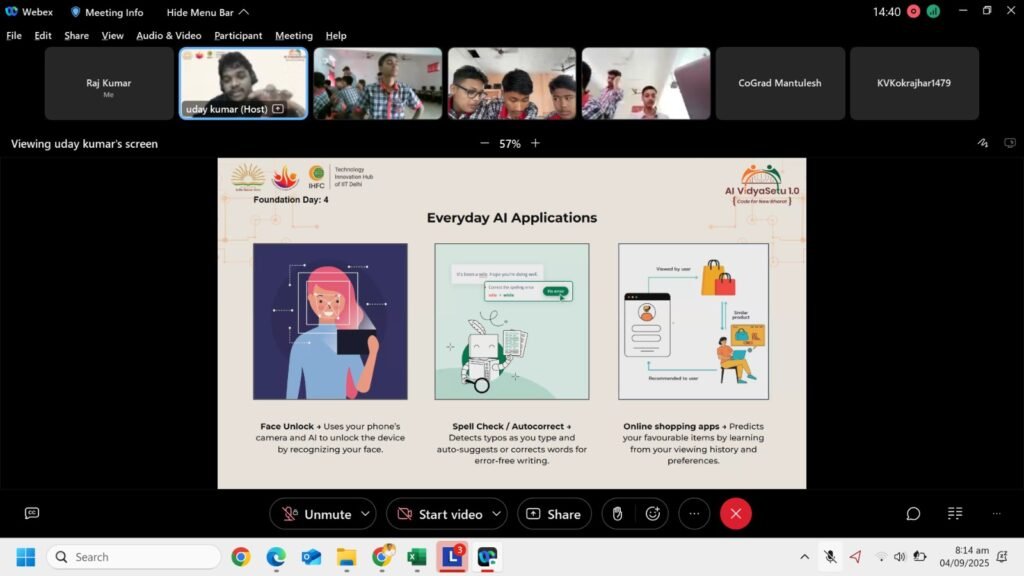This screenshot has height=576, width=1024.
Task: Expand the audio options arrow beside Unmute
Action: point(365,514)
